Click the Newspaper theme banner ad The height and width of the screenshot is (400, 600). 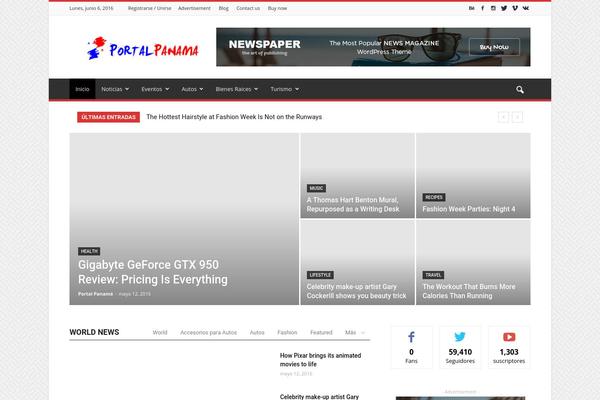pos(373,47)
